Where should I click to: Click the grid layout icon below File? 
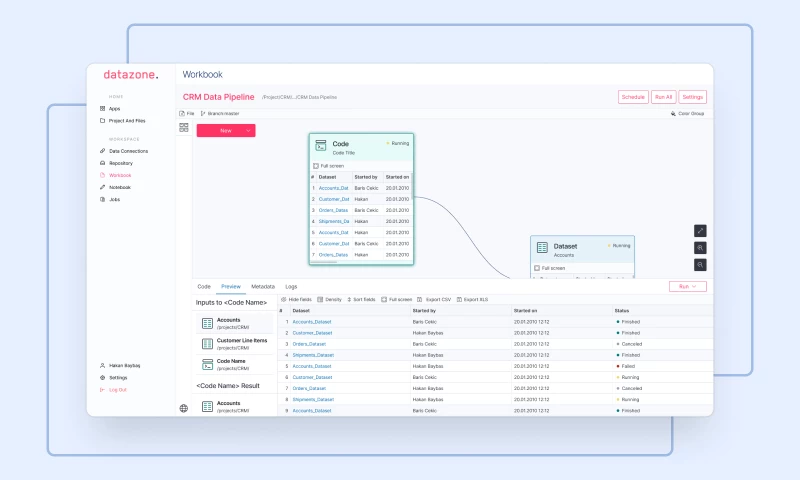(x=184, y=128)
